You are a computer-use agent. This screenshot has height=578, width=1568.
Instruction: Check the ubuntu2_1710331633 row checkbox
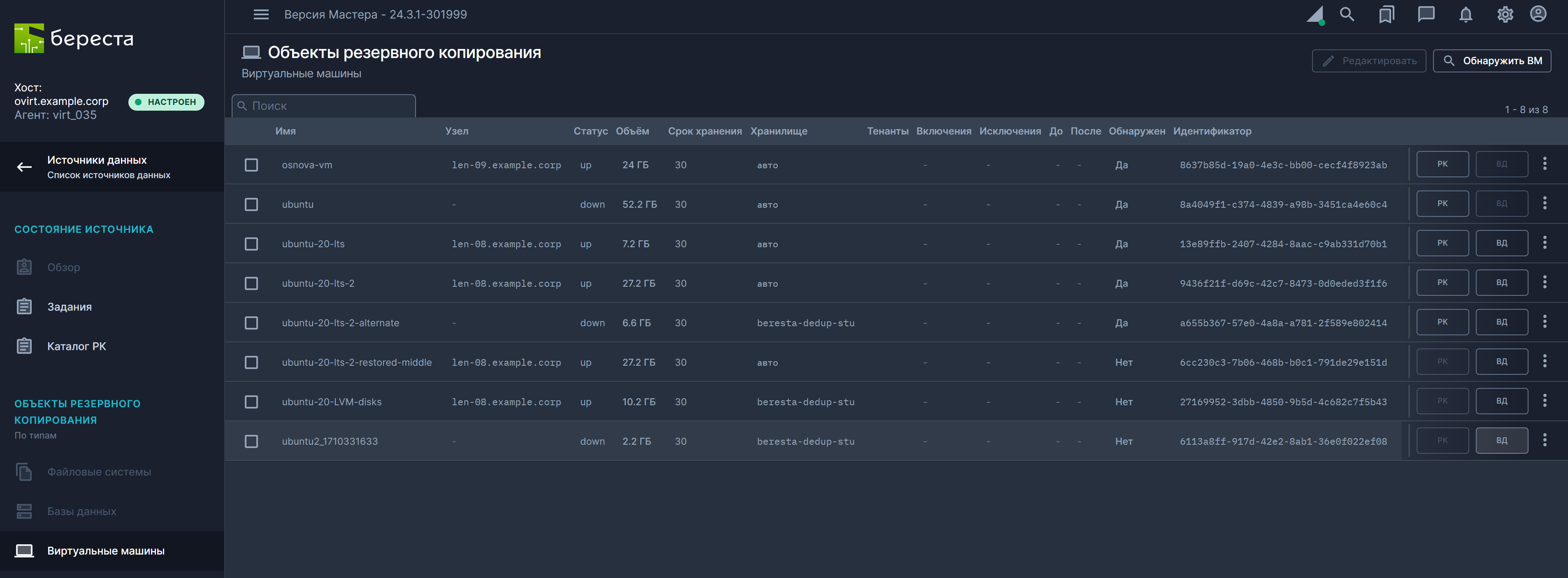point(251,441)
